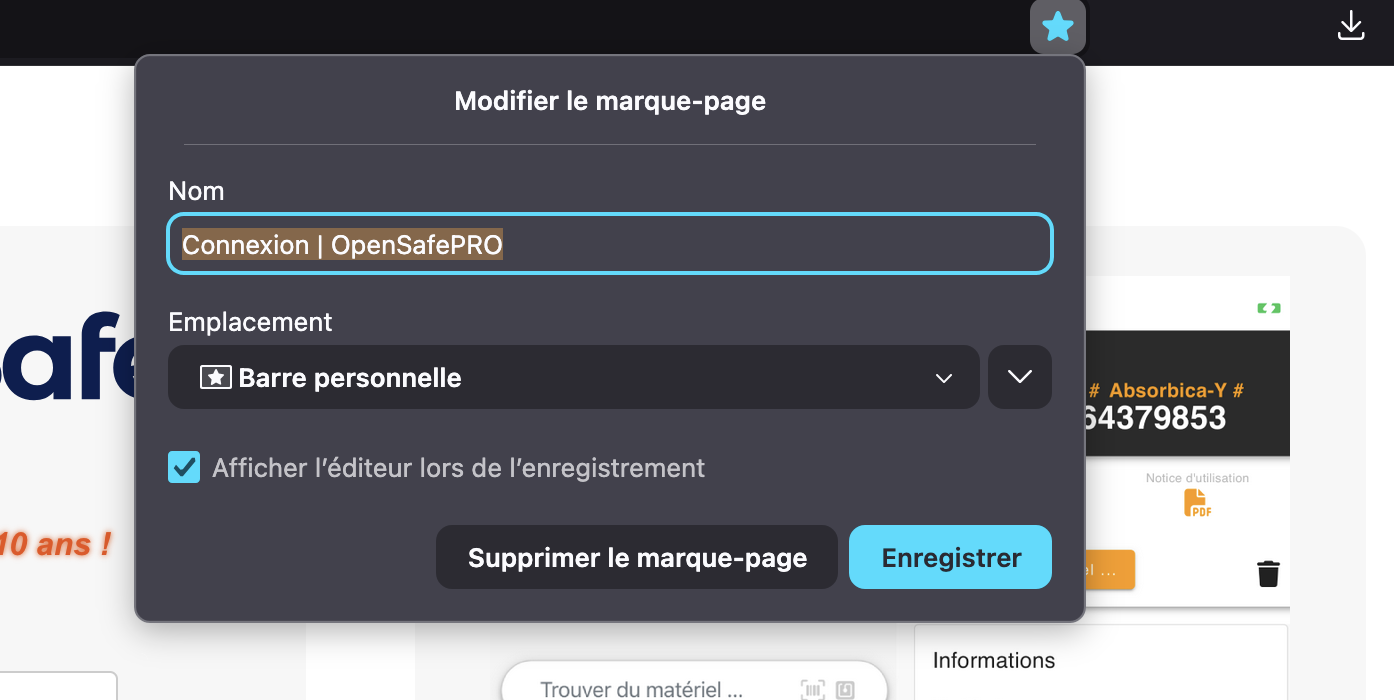Open the Emplacement dropdown showing Barre personnelle

click(573, 377)
